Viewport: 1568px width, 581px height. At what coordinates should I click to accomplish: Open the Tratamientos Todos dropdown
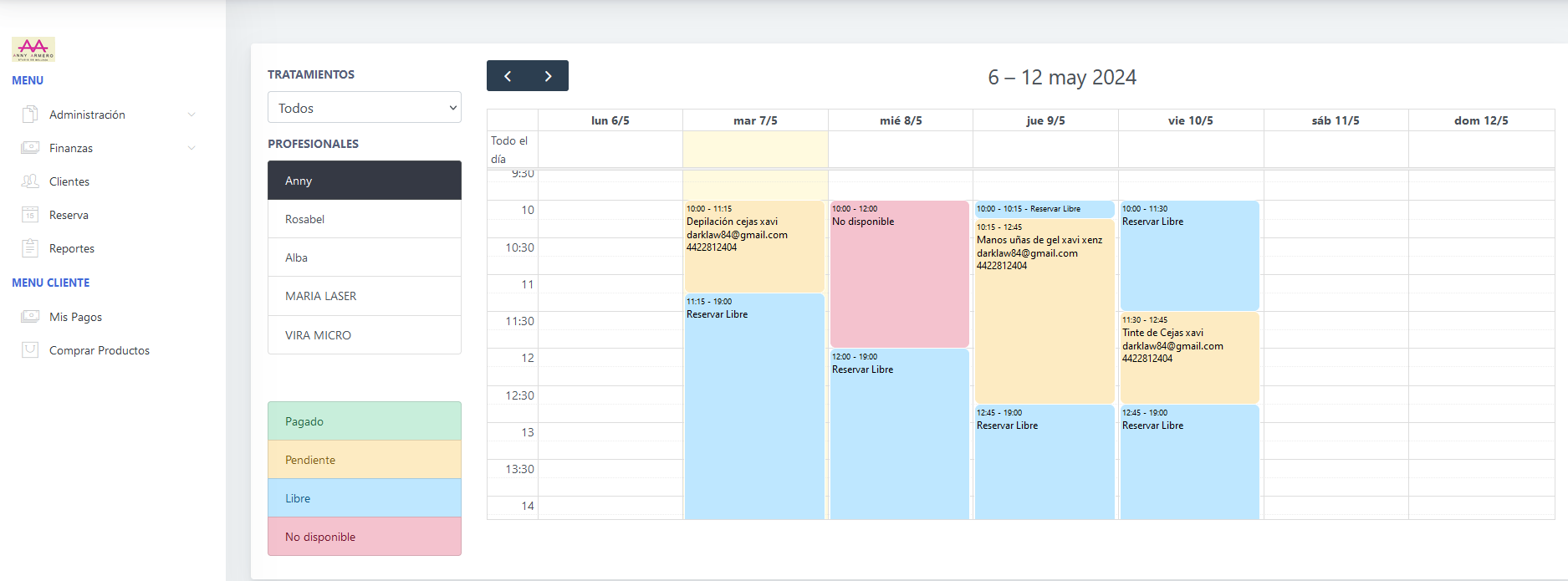point(365,108)
